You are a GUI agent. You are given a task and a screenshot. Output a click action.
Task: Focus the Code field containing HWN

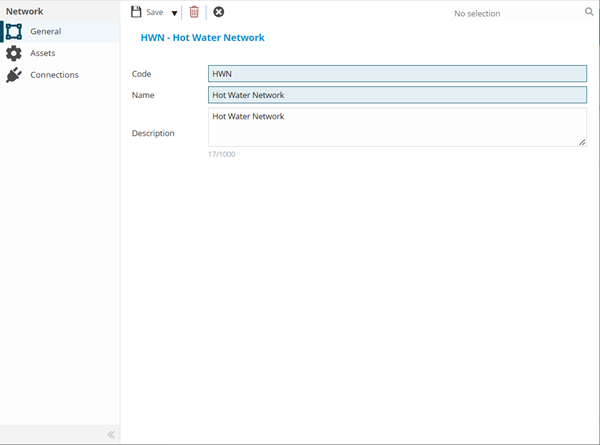click(x=396, y=73)
